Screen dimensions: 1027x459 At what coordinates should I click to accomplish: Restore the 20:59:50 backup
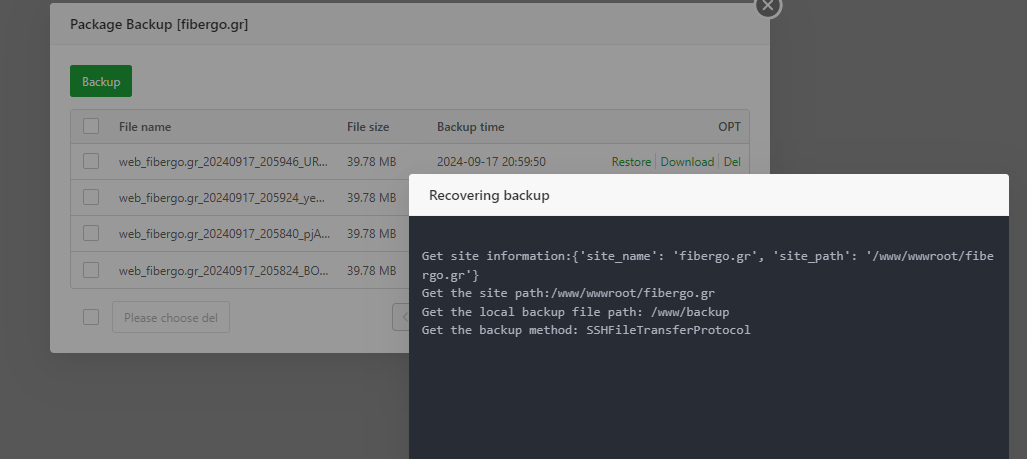click(631, 162)
